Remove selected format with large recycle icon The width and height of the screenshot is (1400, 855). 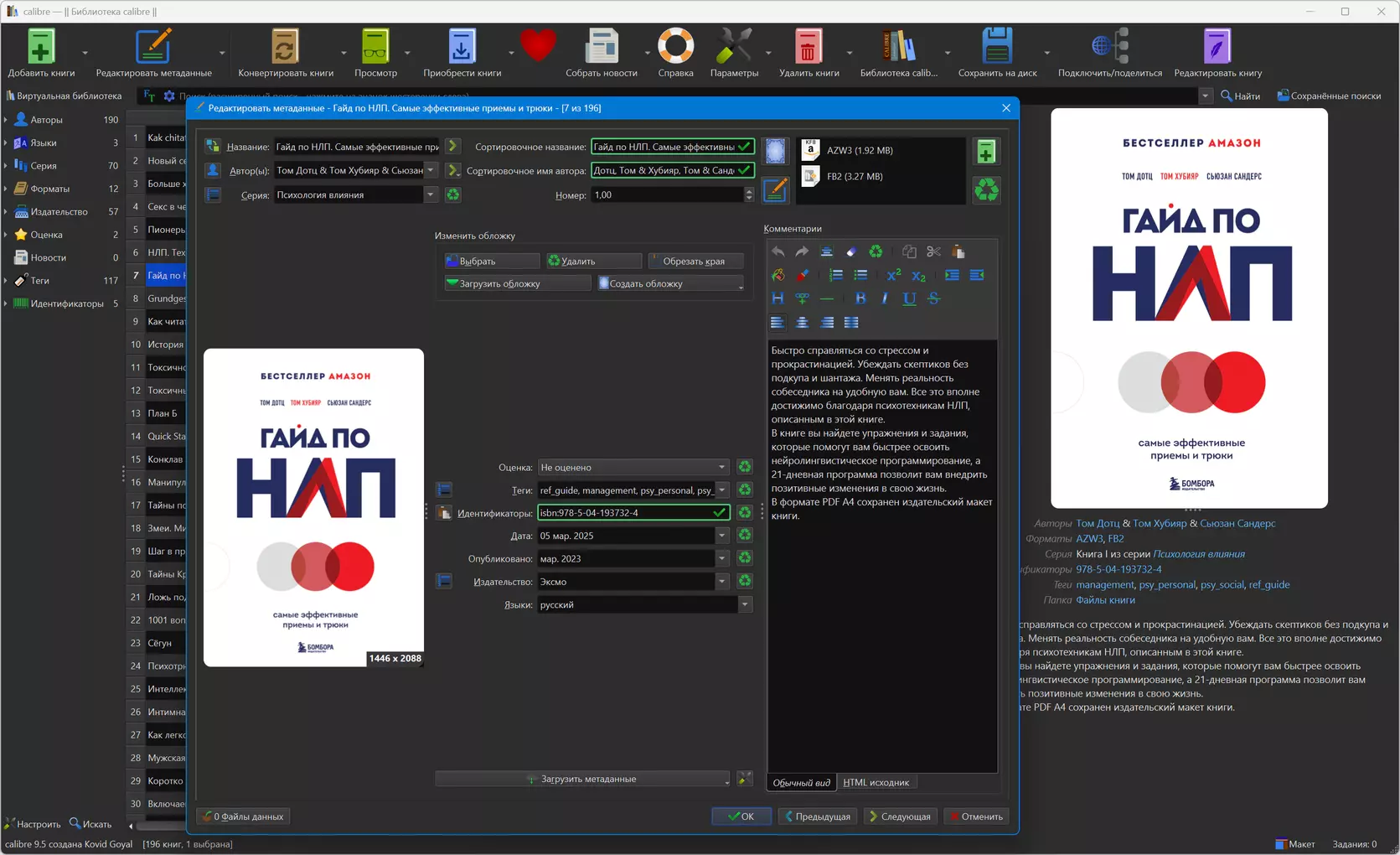pyautogui.click(x=986, y=190)
